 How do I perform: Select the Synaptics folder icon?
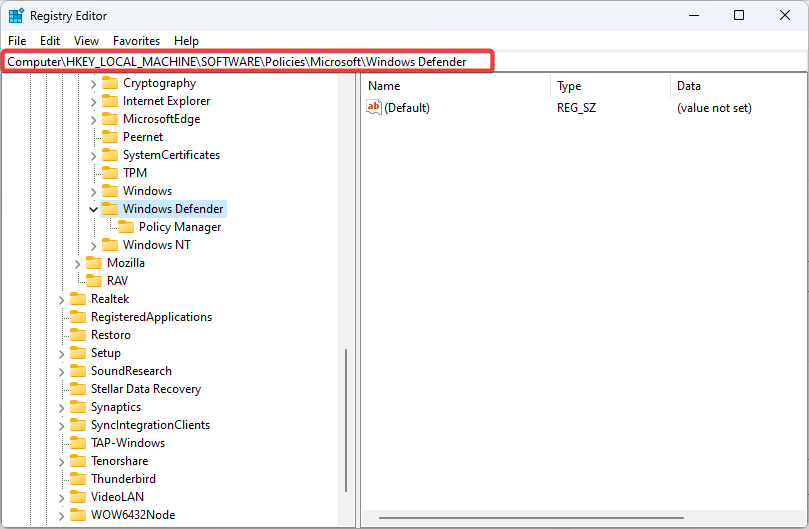(x=78, y=407)
